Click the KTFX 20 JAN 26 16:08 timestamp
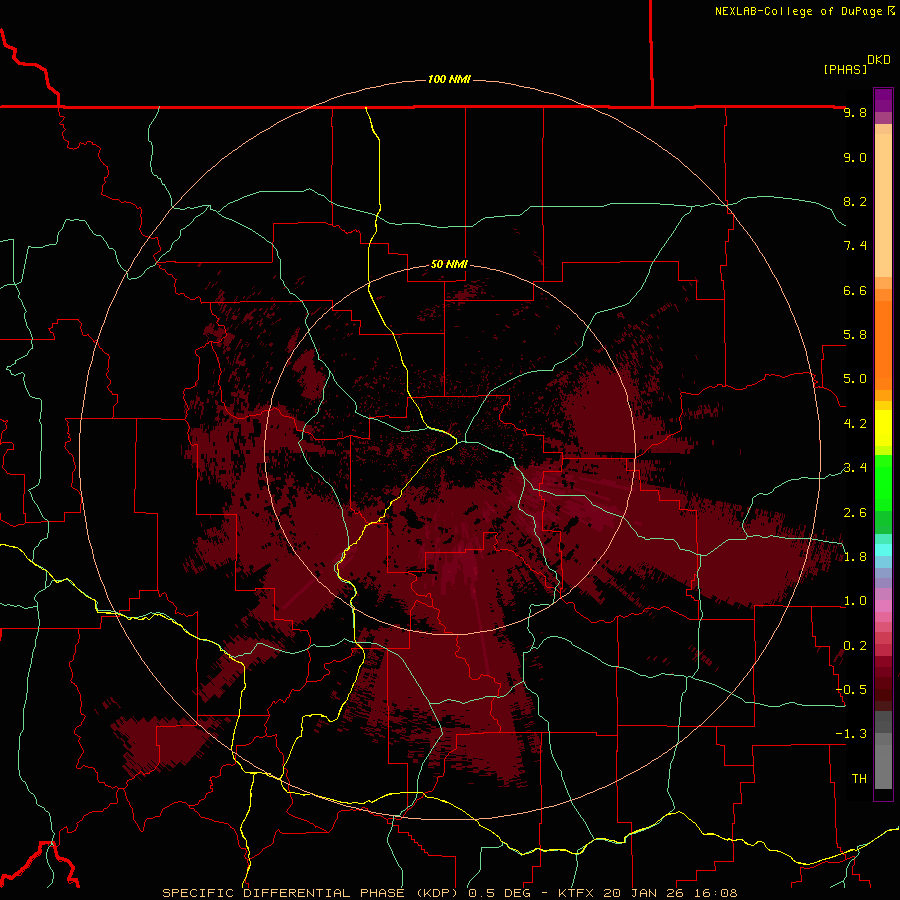Viewport: 900px width, 900px height. (x=647, y=893)
